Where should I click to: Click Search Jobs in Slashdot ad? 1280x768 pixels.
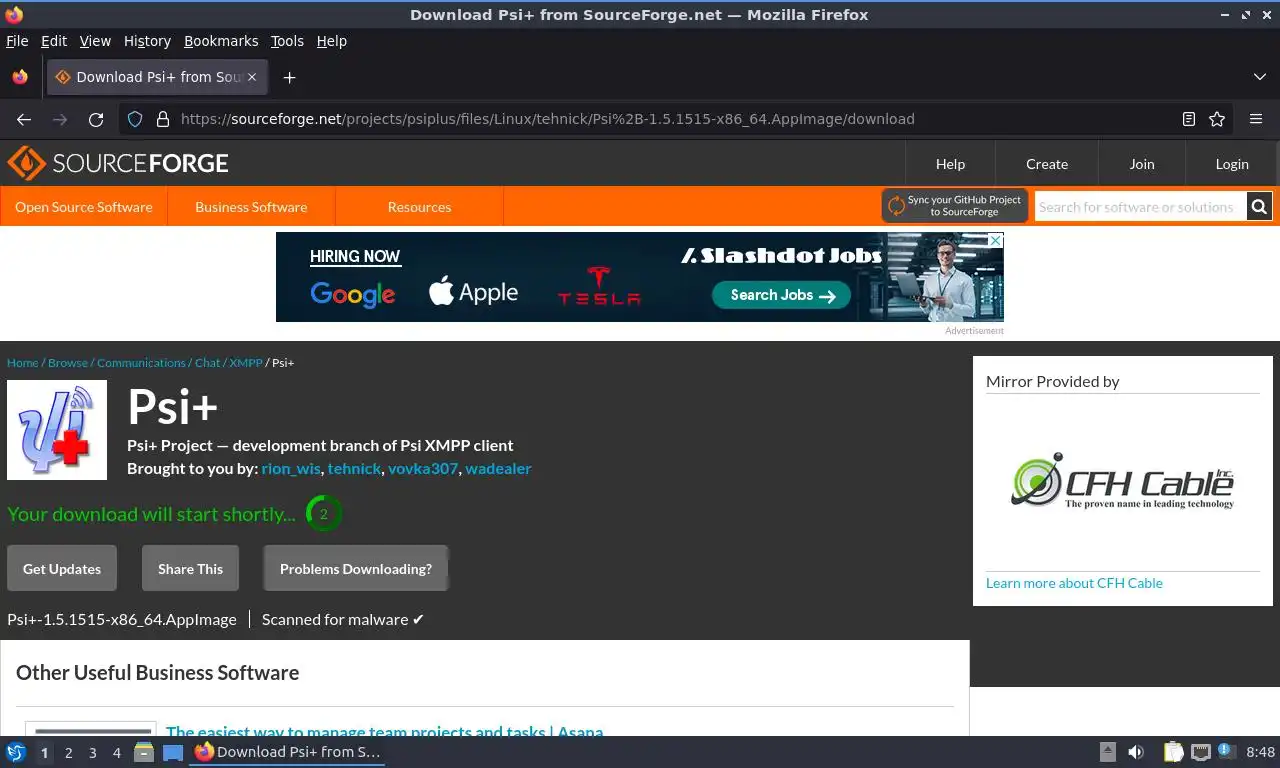coord(781,295)
